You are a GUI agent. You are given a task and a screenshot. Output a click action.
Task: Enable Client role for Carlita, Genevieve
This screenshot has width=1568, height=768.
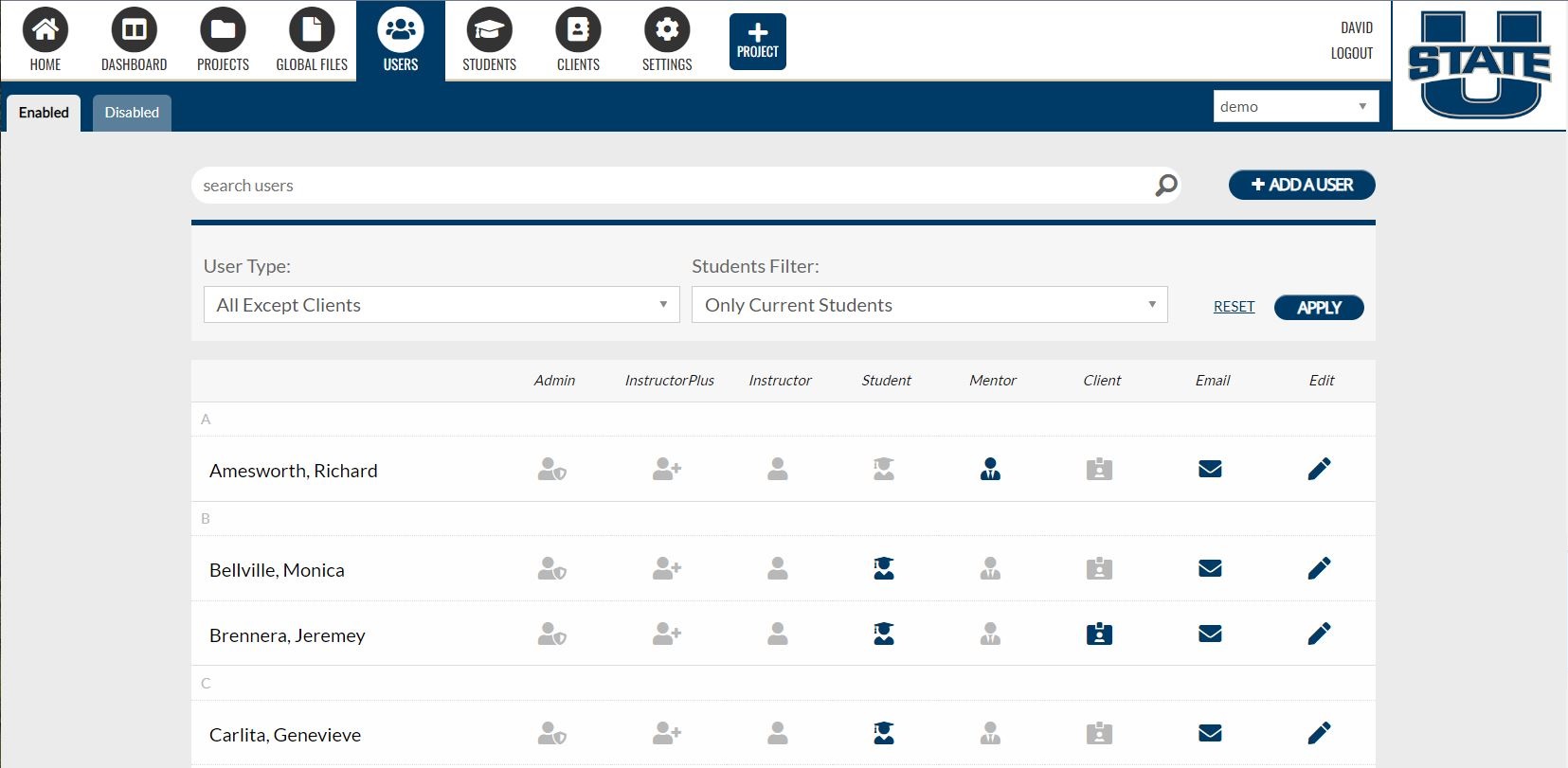point(1099,733)
